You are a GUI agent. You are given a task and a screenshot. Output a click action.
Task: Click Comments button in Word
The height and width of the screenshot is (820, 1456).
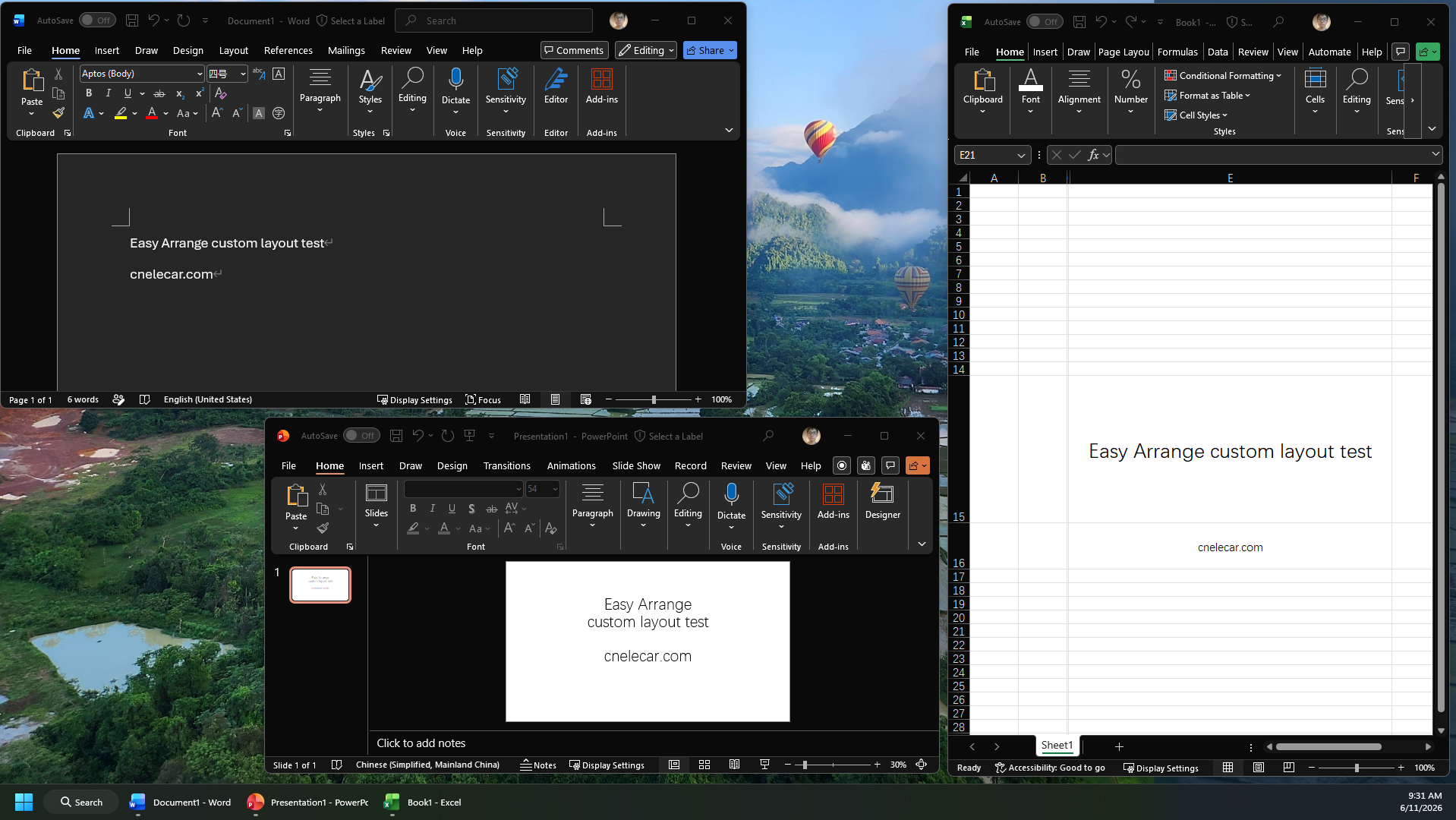[574, 50]
